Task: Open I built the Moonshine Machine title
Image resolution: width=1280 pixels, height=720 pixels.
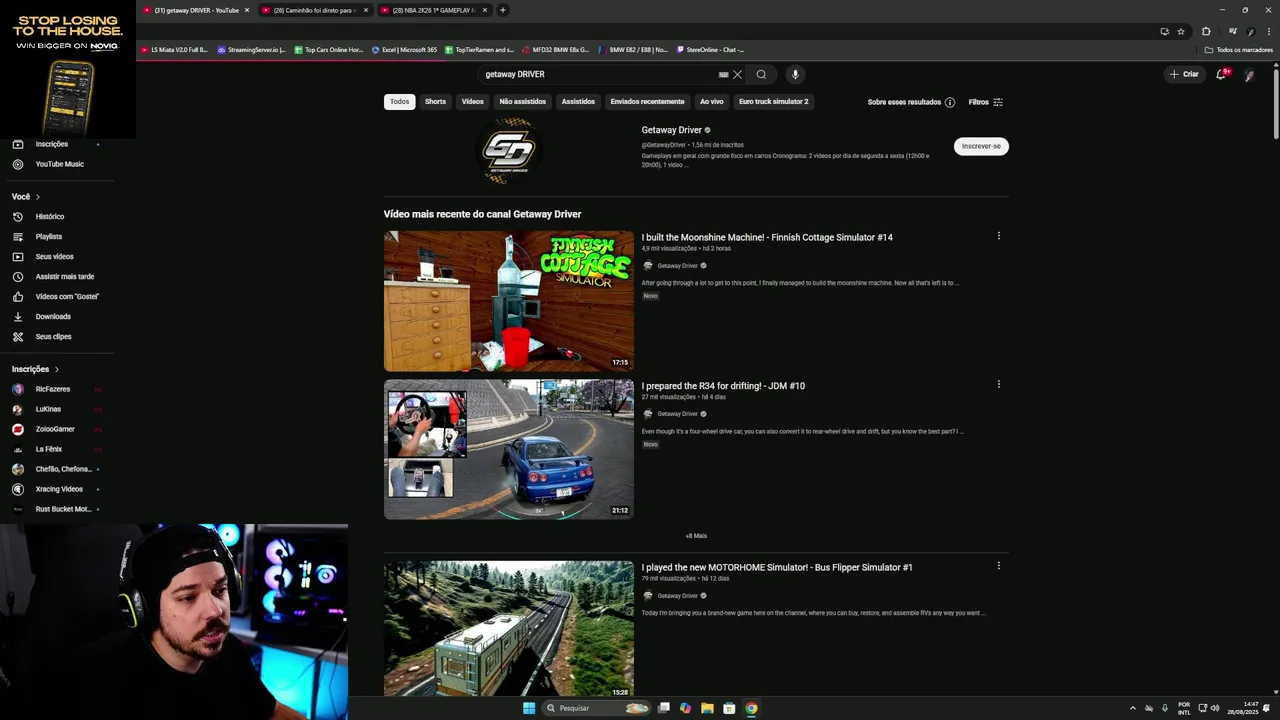Action: pyautogui.click(x=767, y=237)
